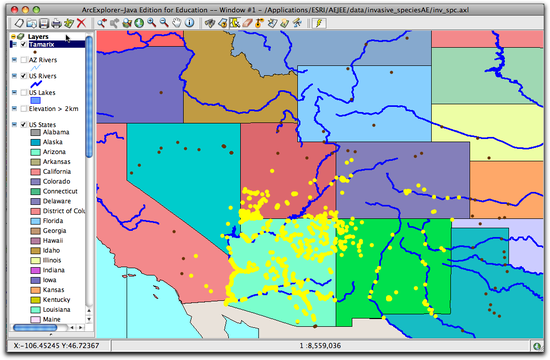Turn on the US Lakes layer checkbox
The width and height of the screenshot is (550, 360).
[24, 93]
